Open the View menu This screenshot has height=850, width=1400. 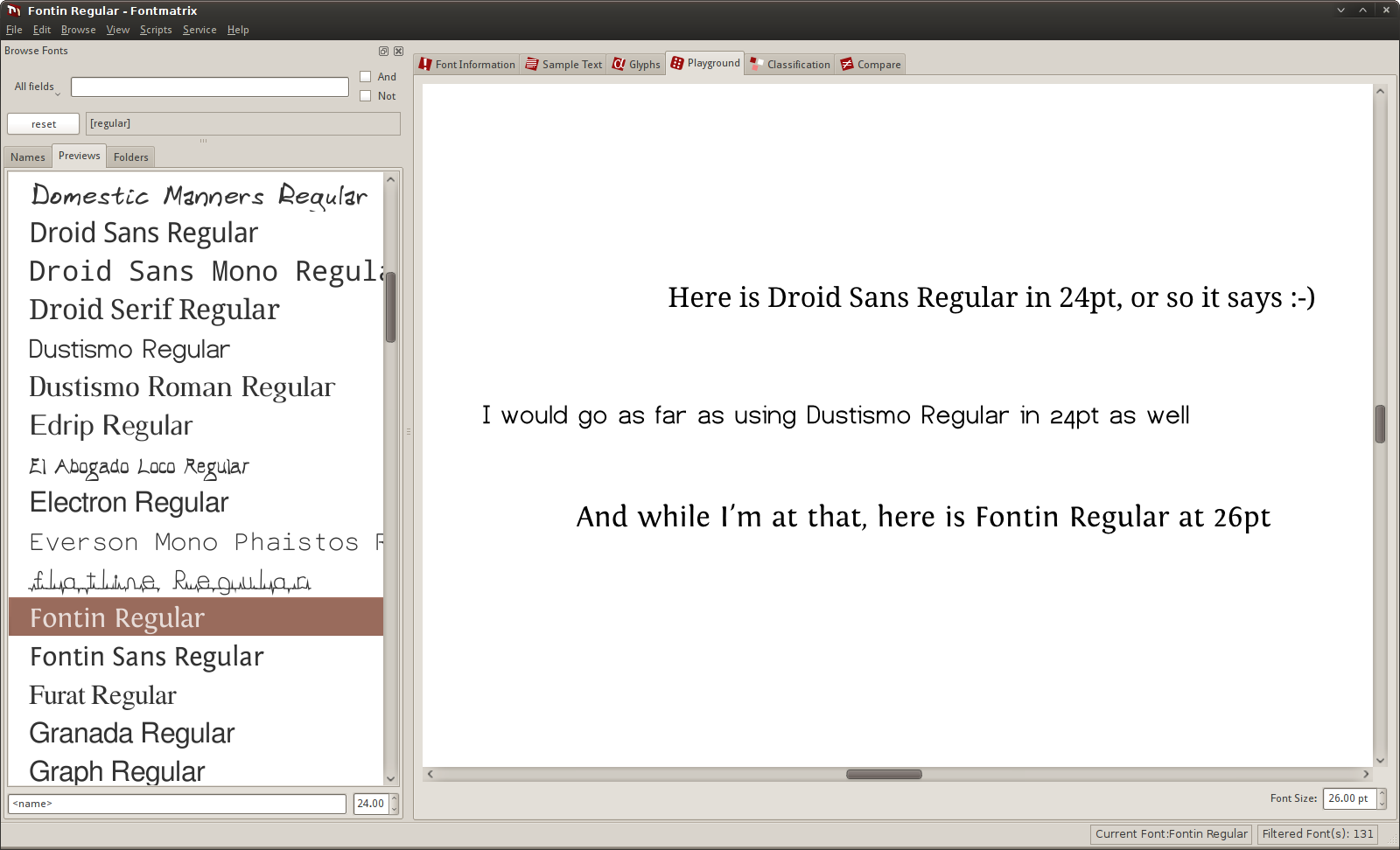(x=118, y=30)
